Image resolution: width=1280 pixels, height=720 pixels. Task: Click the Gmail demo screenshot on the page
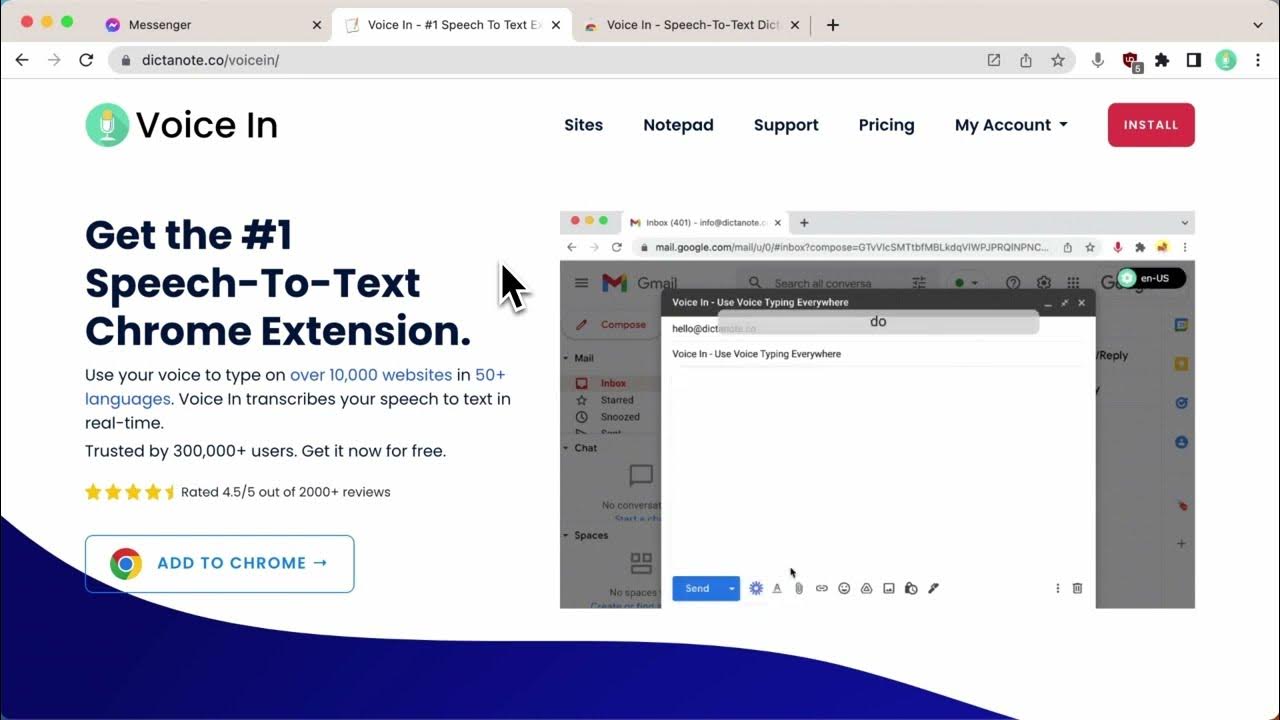[877, 409]
